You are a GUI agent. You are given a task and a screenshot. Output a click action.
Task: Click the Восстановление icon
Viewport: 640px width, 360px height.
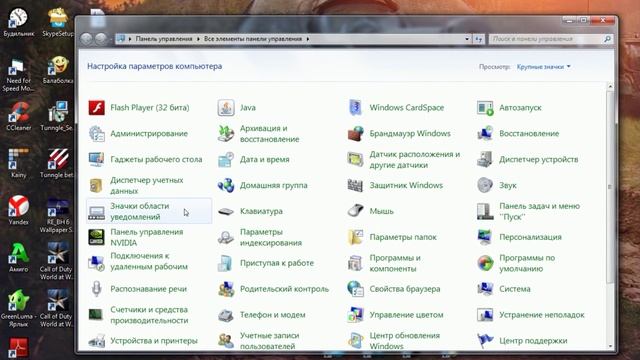[485, 133]
